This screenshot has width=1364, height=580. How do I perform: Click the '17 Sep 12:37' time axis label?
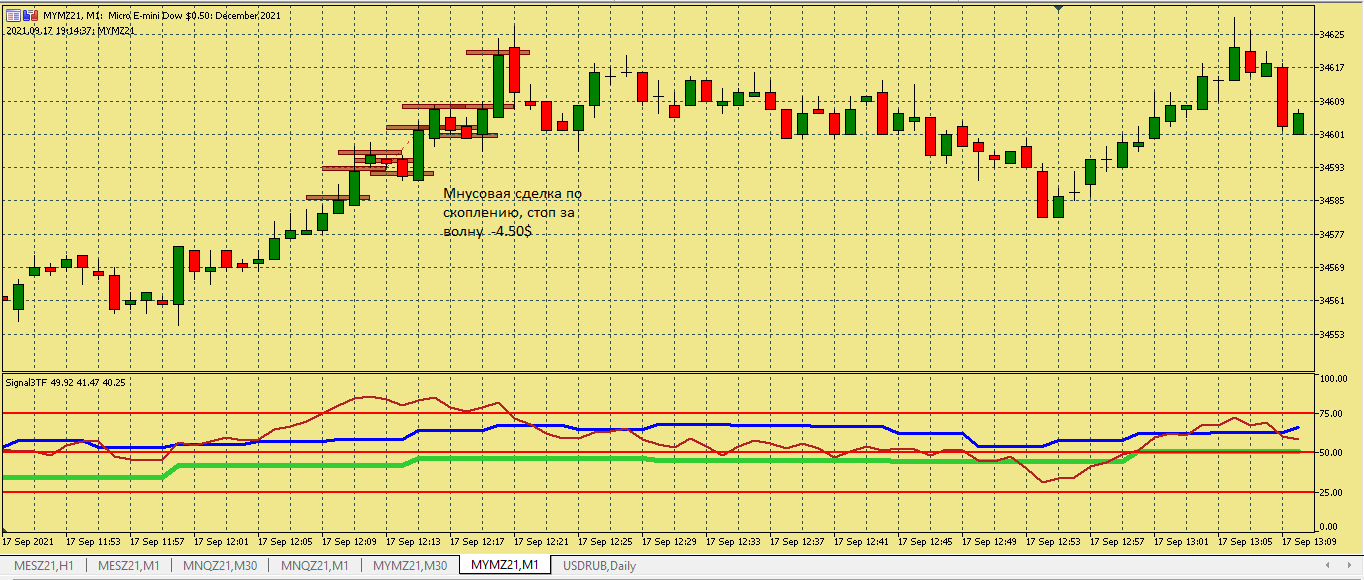tap(797, 542)
